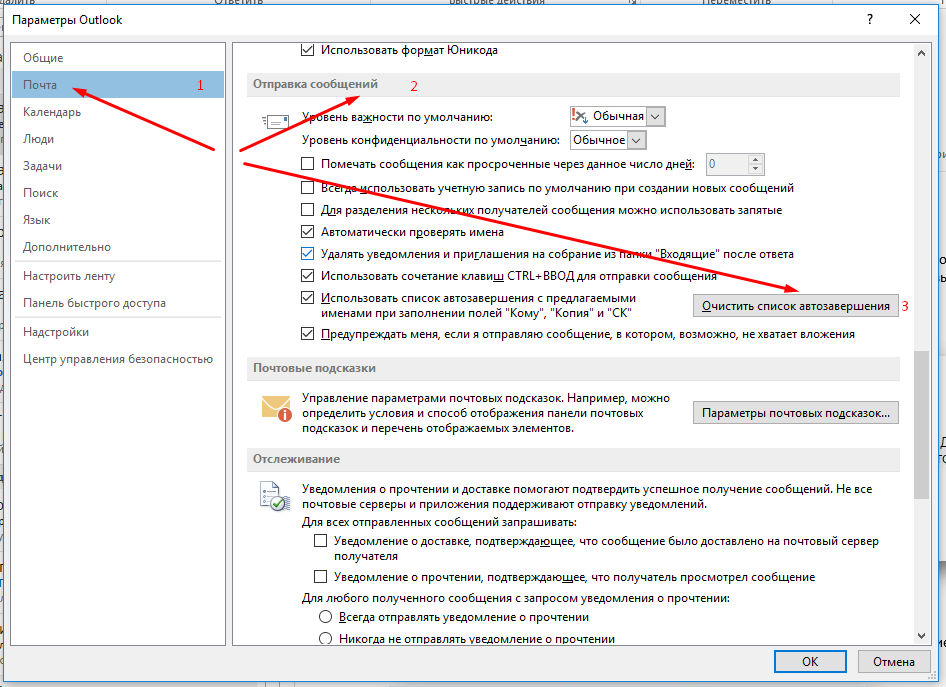Click the tracking receipt document icon
Viewport: 946px width, 687px height.
tap(275, 496)
